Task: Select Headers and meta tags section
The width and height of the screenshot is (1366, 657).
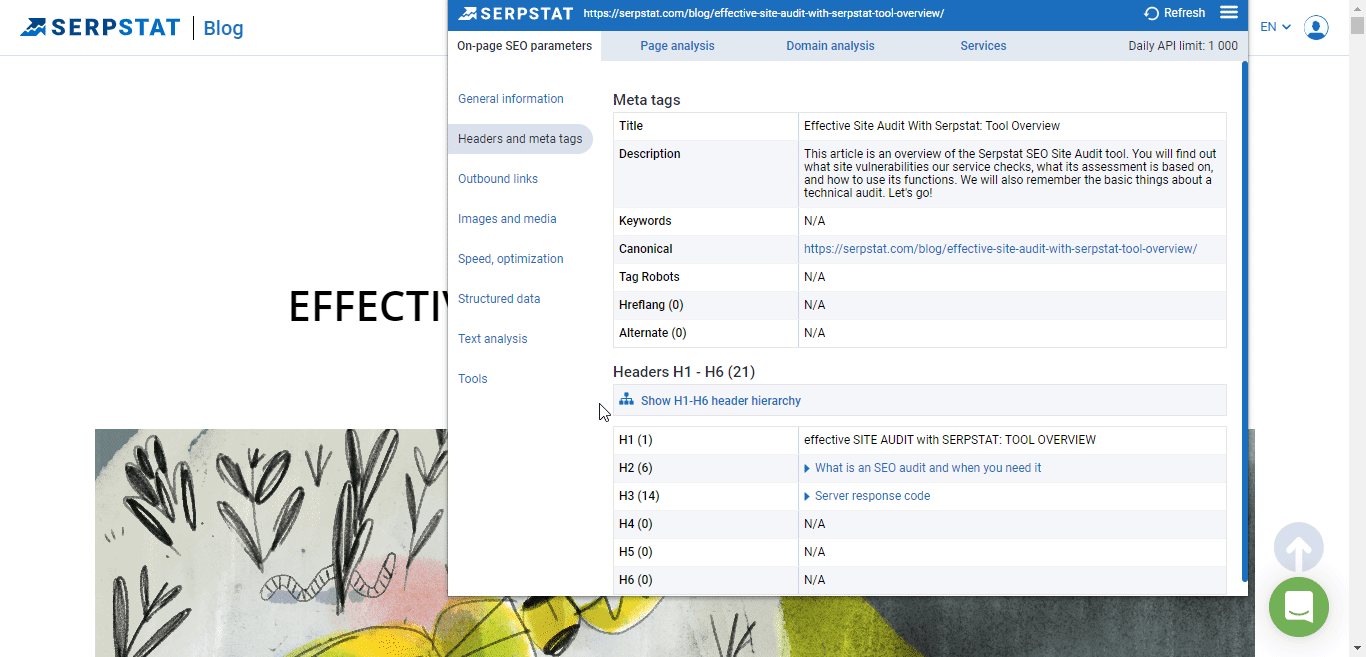Action: tap(520, 139)
